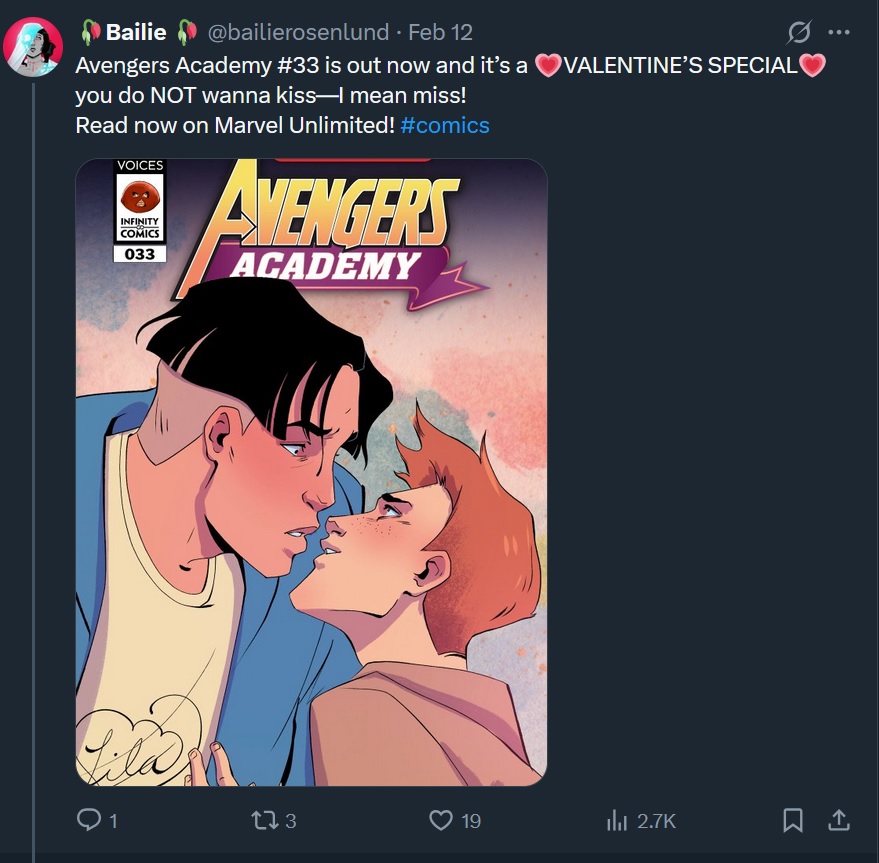Bookmark the Avengers Academy post

pyautogui.click(x=792, y=820)
